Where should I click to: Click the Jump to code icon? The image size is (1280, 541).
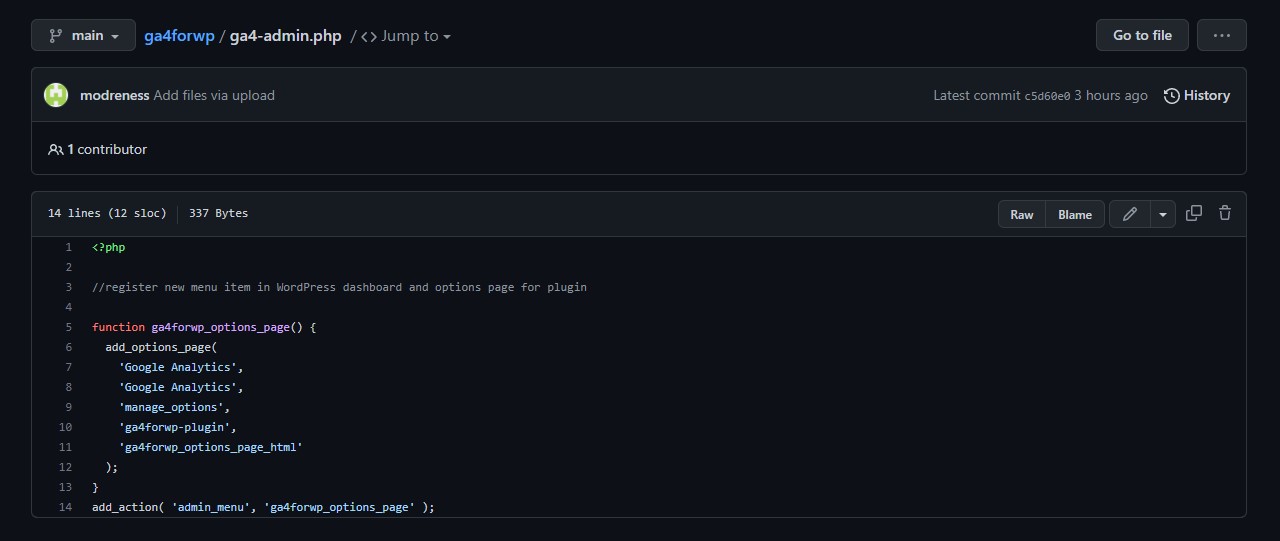(x=369, y=36)
